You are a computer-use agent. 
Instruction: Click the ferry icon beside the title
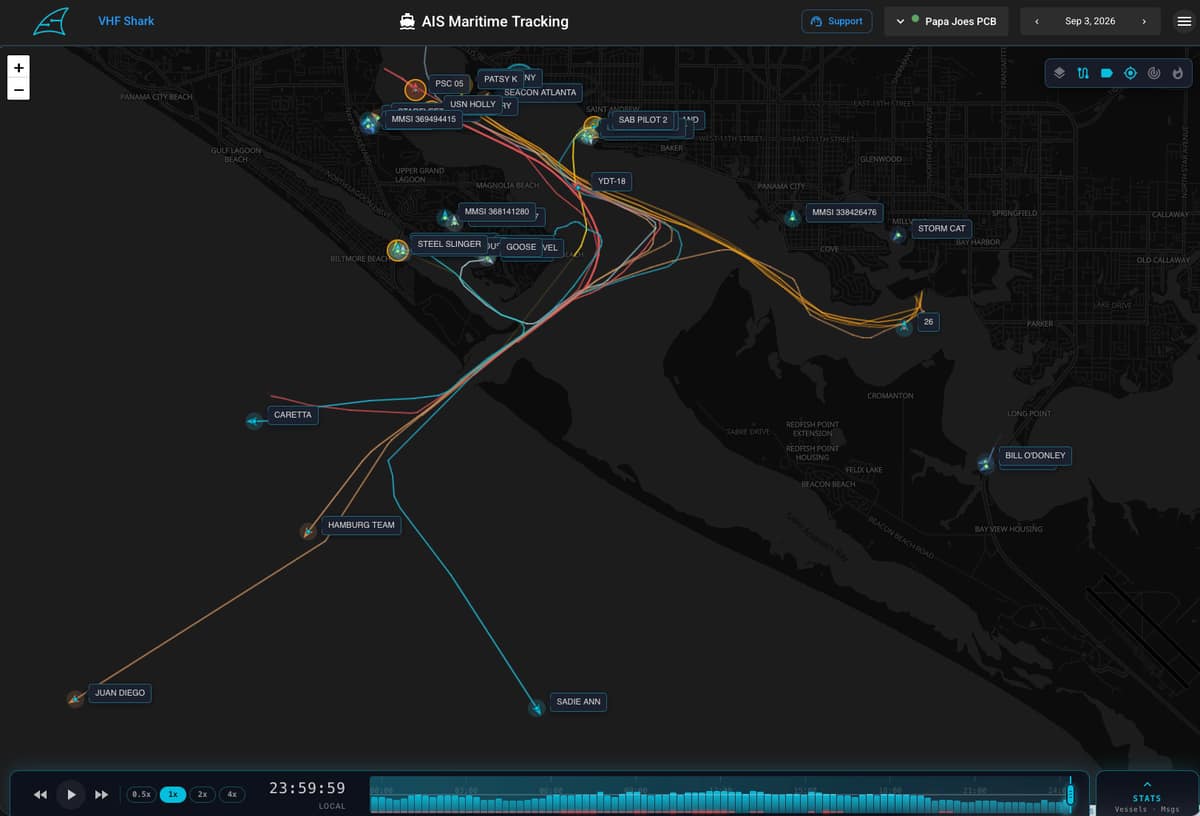coord(407,21)
